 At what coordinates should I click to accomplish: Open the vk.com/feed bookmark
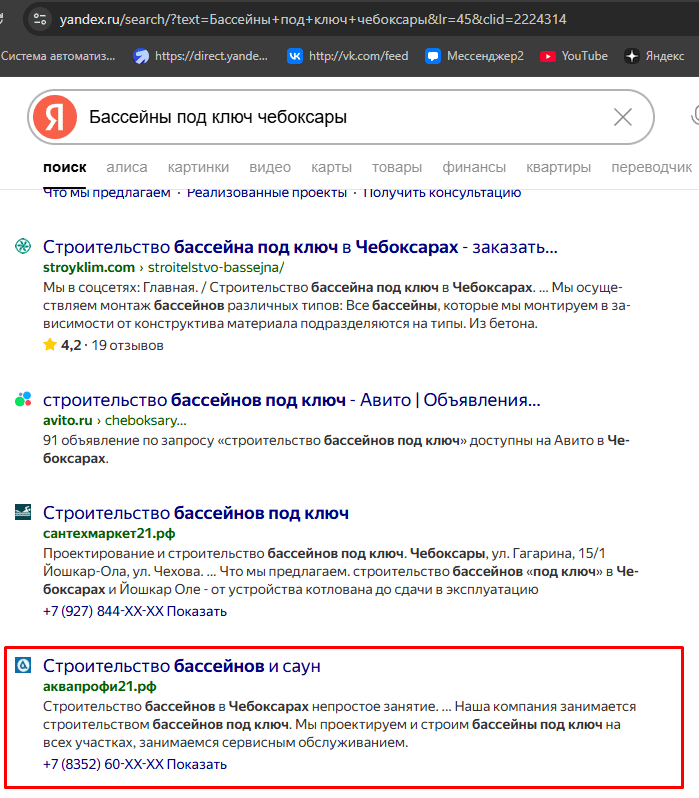click(x=348, y=56)
